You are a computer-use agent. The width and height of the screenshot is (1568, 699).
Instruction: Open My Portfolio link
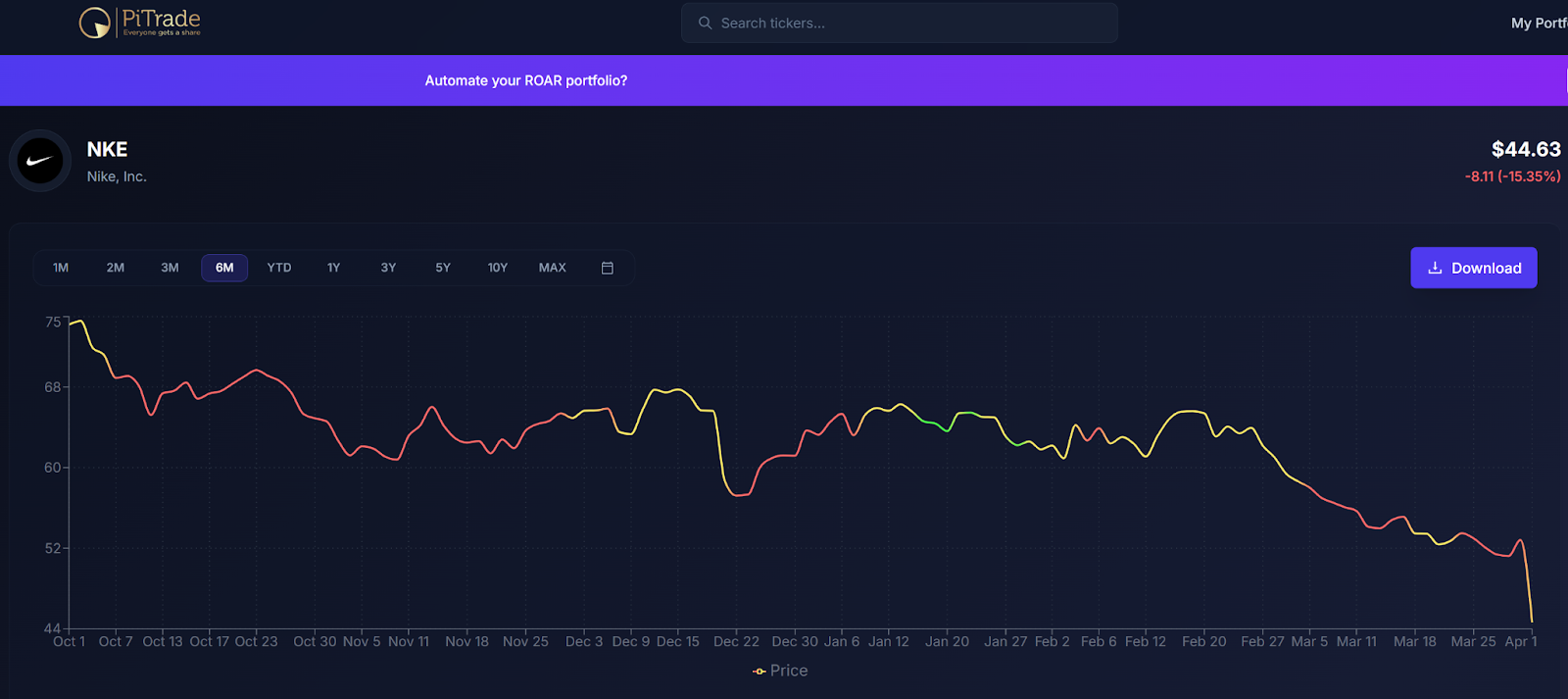(x=1539, y=23)
